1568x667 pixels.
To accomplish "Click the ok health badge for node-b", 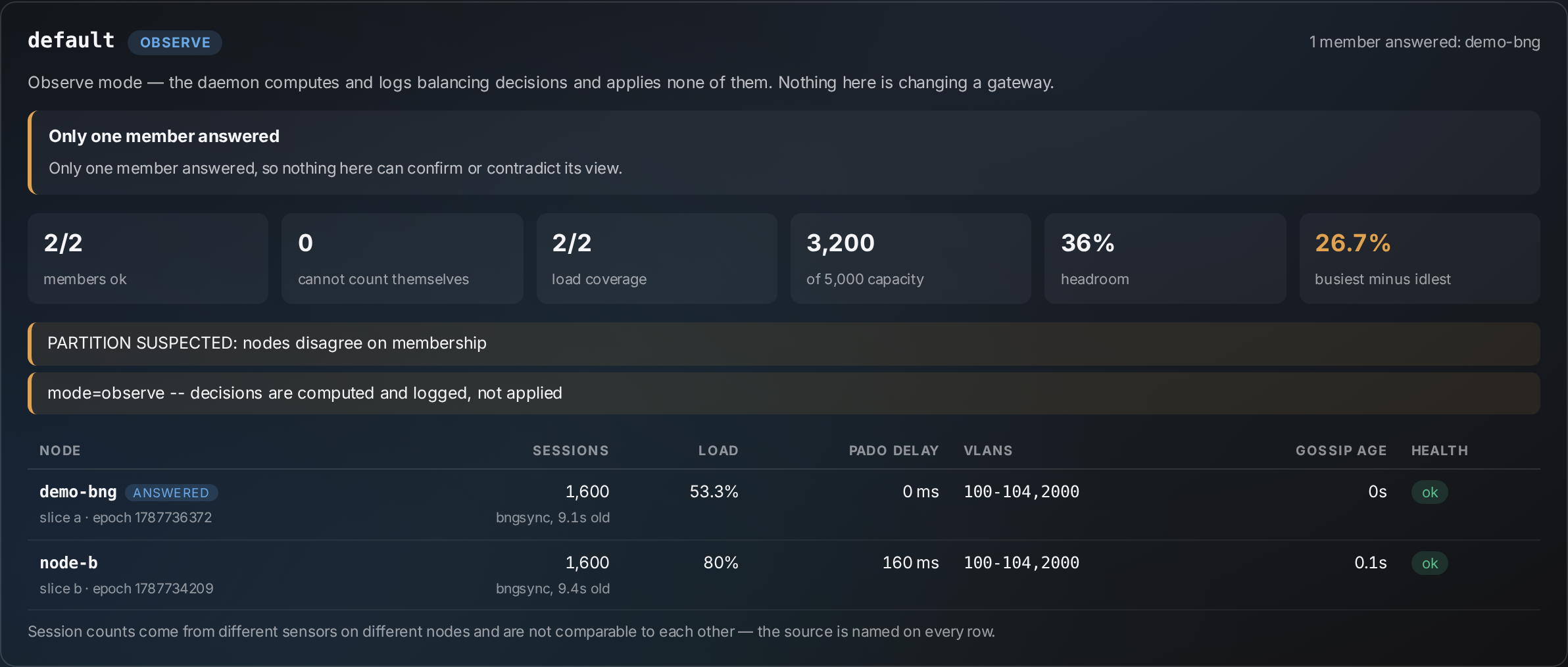I will point(1429,564).
